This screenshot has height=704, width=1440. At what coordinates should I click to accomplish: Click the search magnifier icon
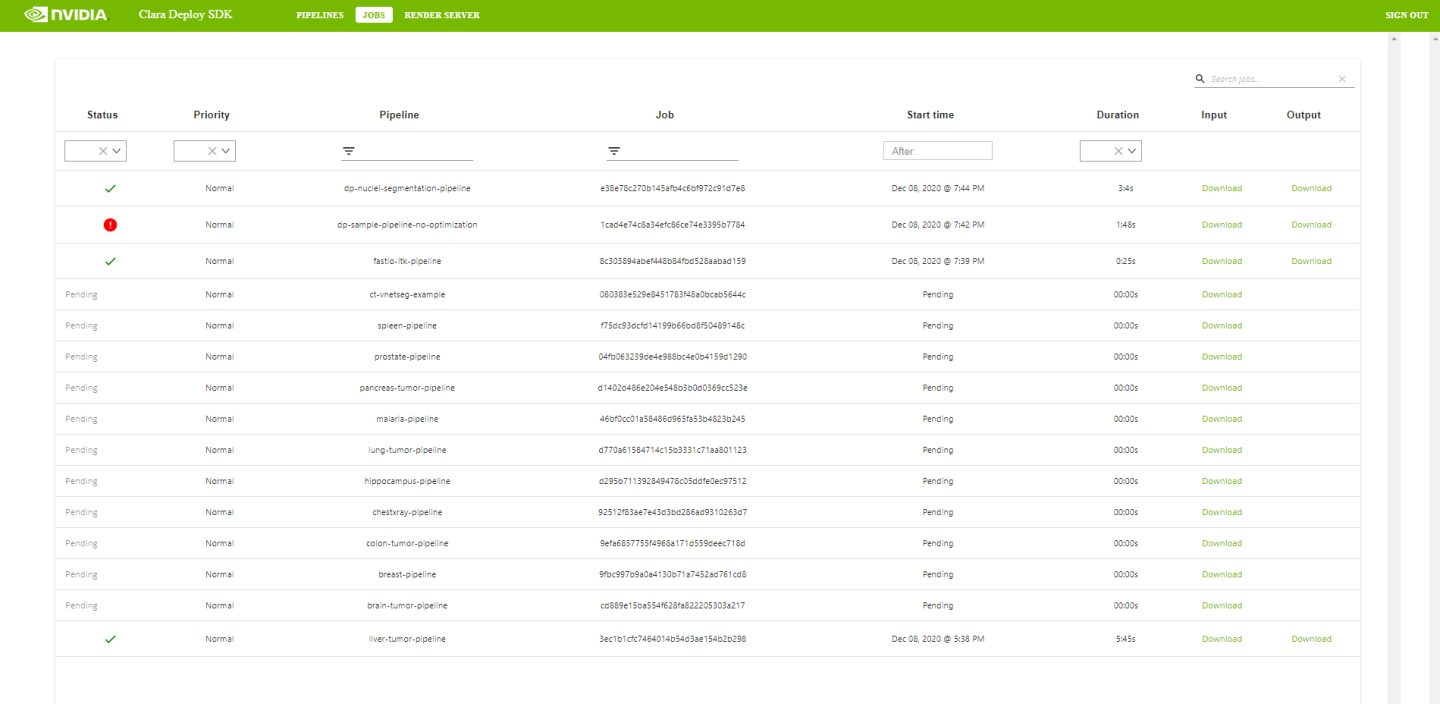coord(1200,79)
